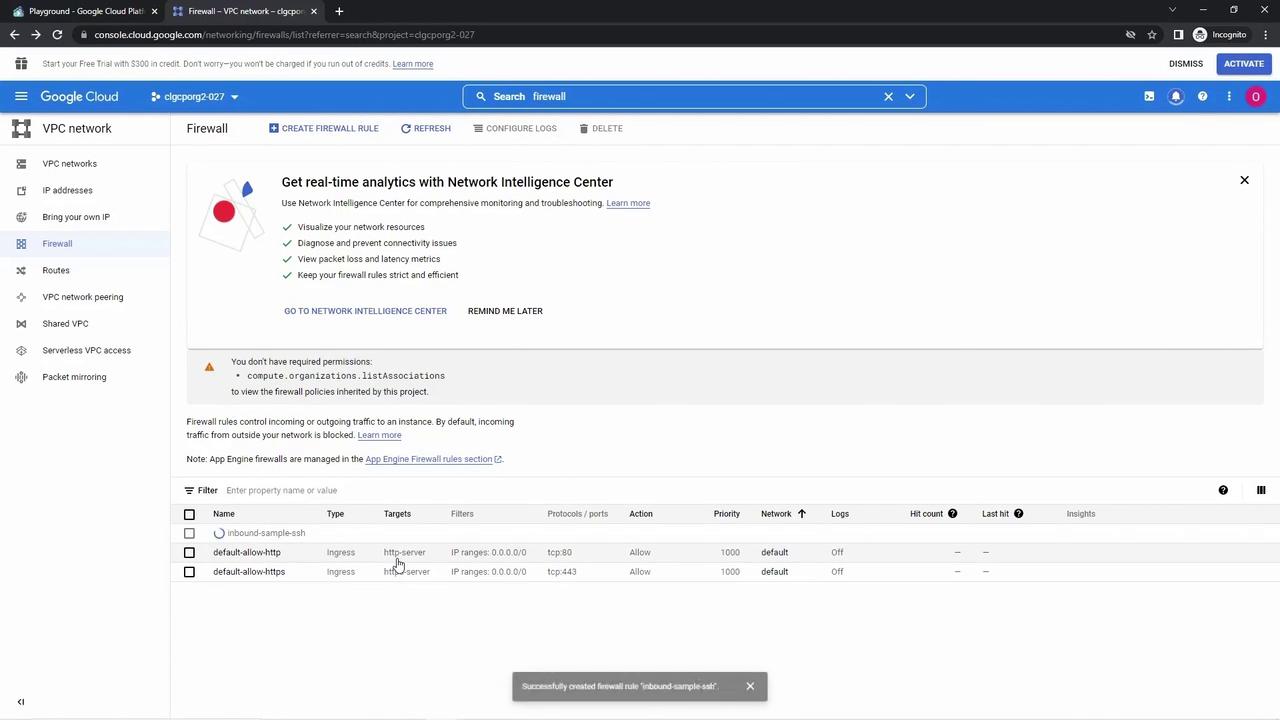Click CREATE FIREWALL RULE

coord(324,129)
